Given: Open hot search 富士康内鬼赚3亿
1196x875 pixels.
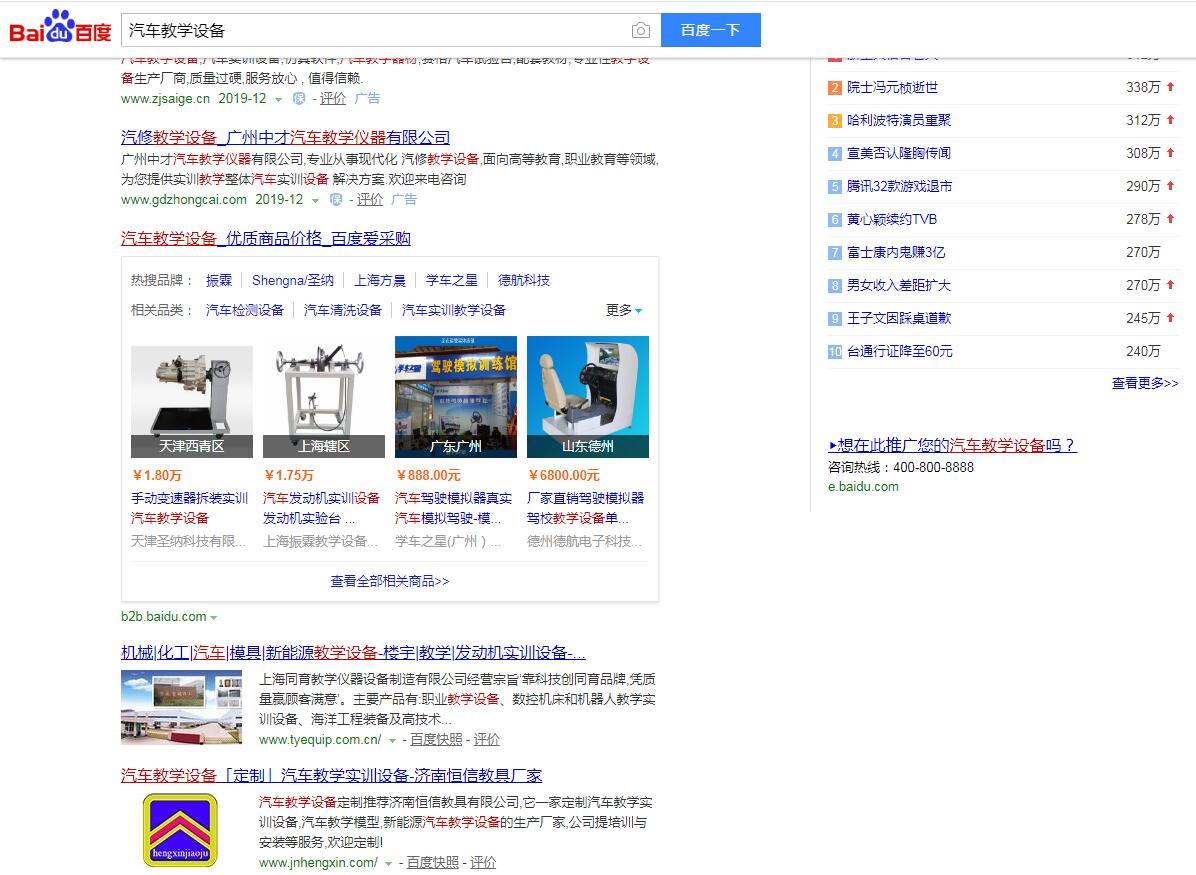Looking at the screenshot, I should pos(896,252).
